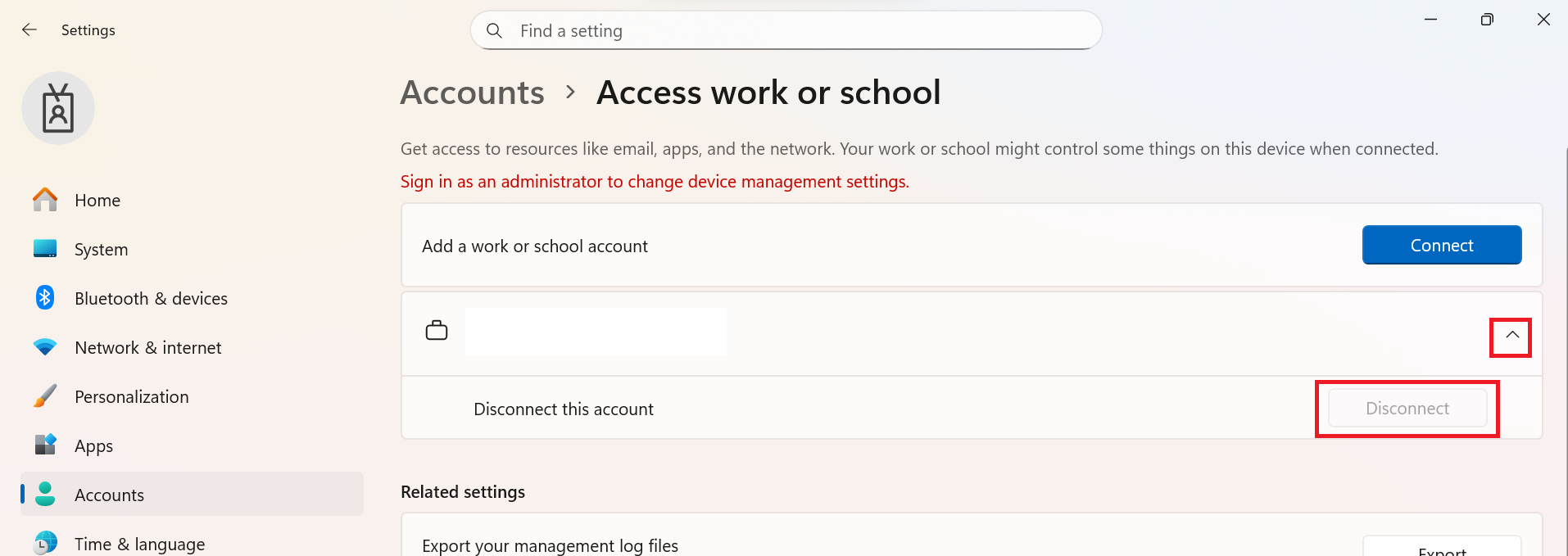Click the Disconnect button
This screenshot has width=1568, height=556.
click(1407, 408)
